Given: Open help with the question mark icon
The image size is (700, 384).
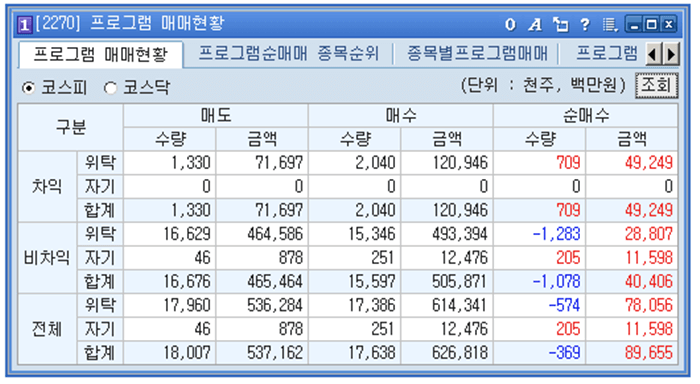Looking at the screenshot, I should click(585, 25).
